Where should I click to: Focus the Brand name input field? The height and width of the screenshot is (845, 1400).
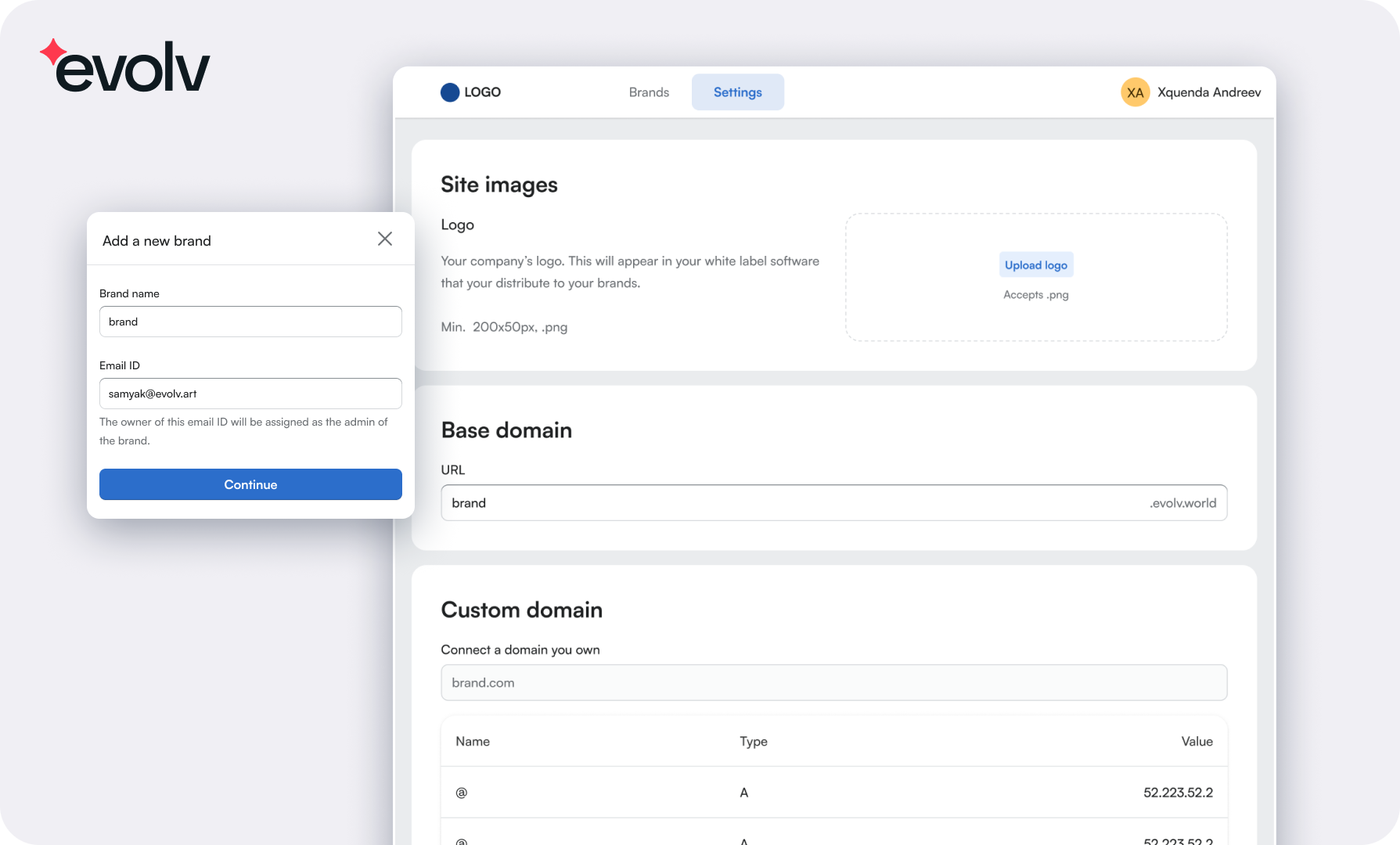click(x=250, y=322)
